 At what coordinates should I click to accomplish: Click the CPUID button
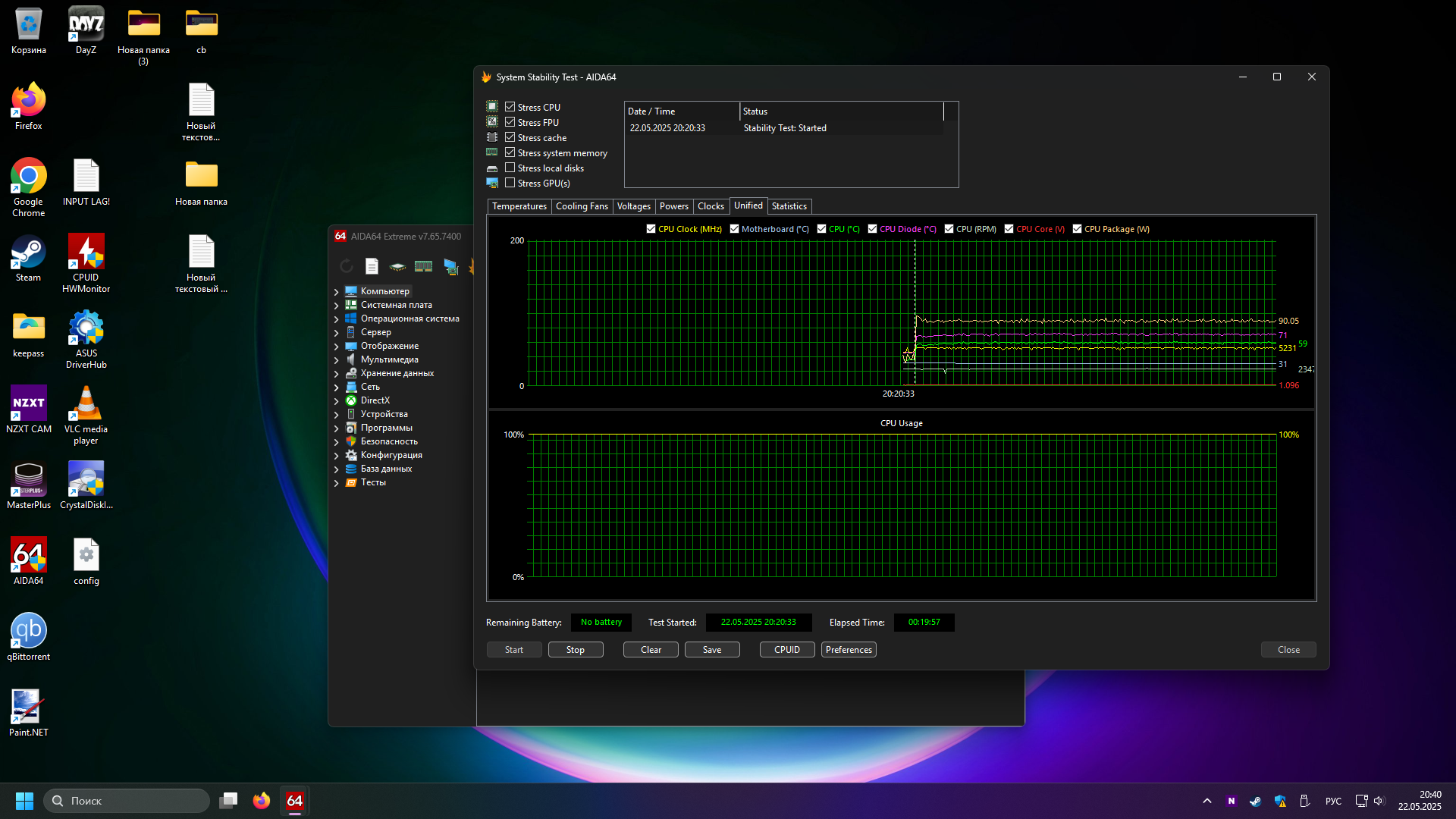pyautogui.click(x=787, y=650)
